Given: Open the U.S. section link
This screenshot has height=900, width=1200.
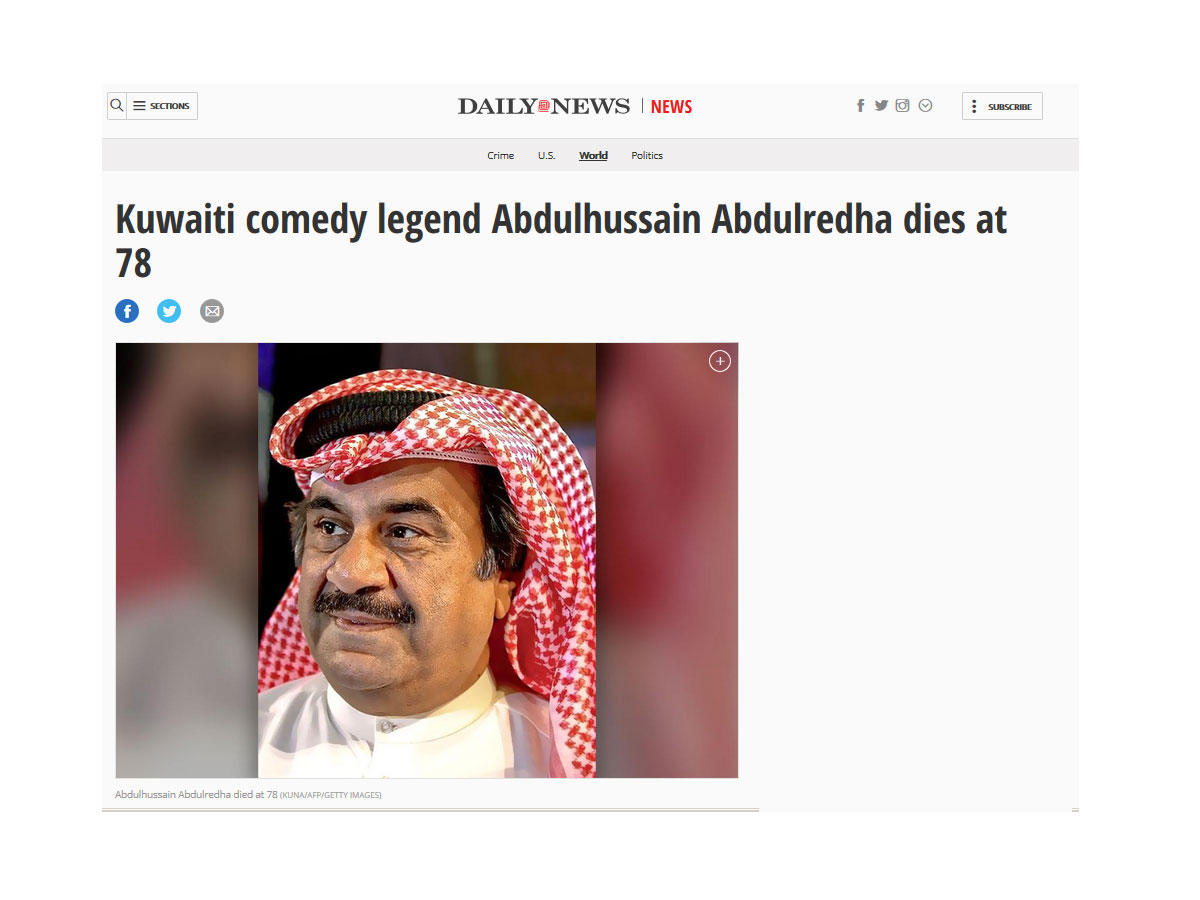Looking at the screenshot, I should click(546, 156).
